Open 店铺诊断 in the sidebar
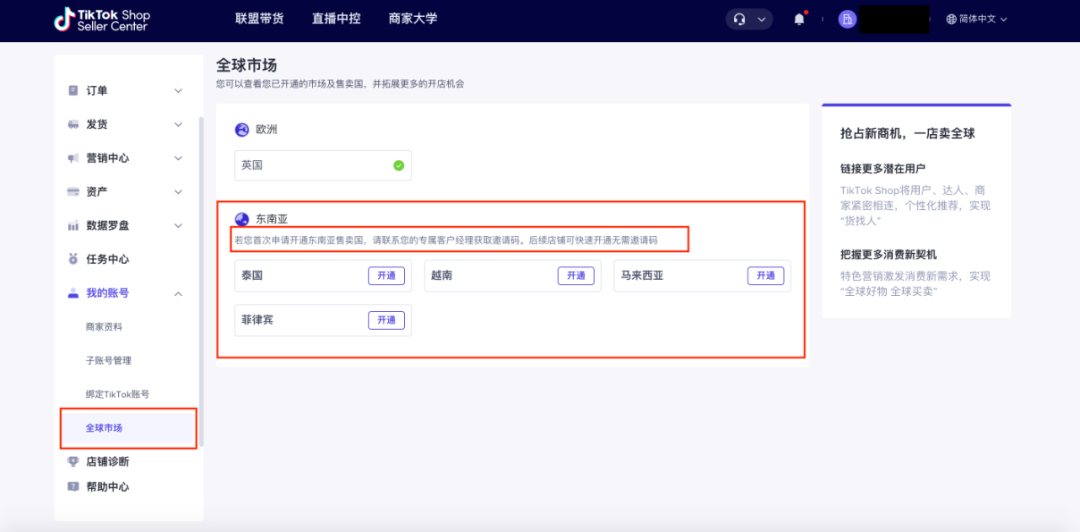1080x532 pixels. (x=107, y=462)
